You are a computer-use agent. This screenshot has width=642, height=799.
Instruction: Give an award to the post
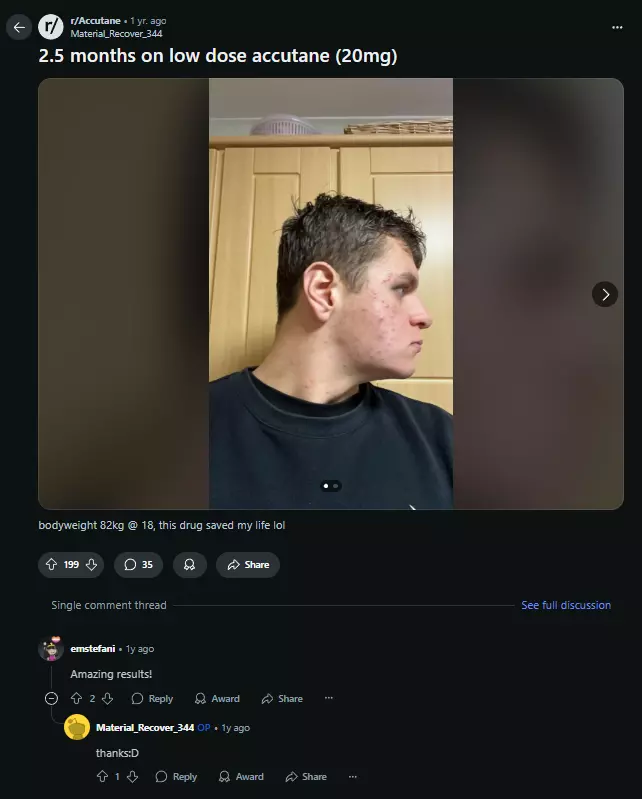(x=190, y=565)
